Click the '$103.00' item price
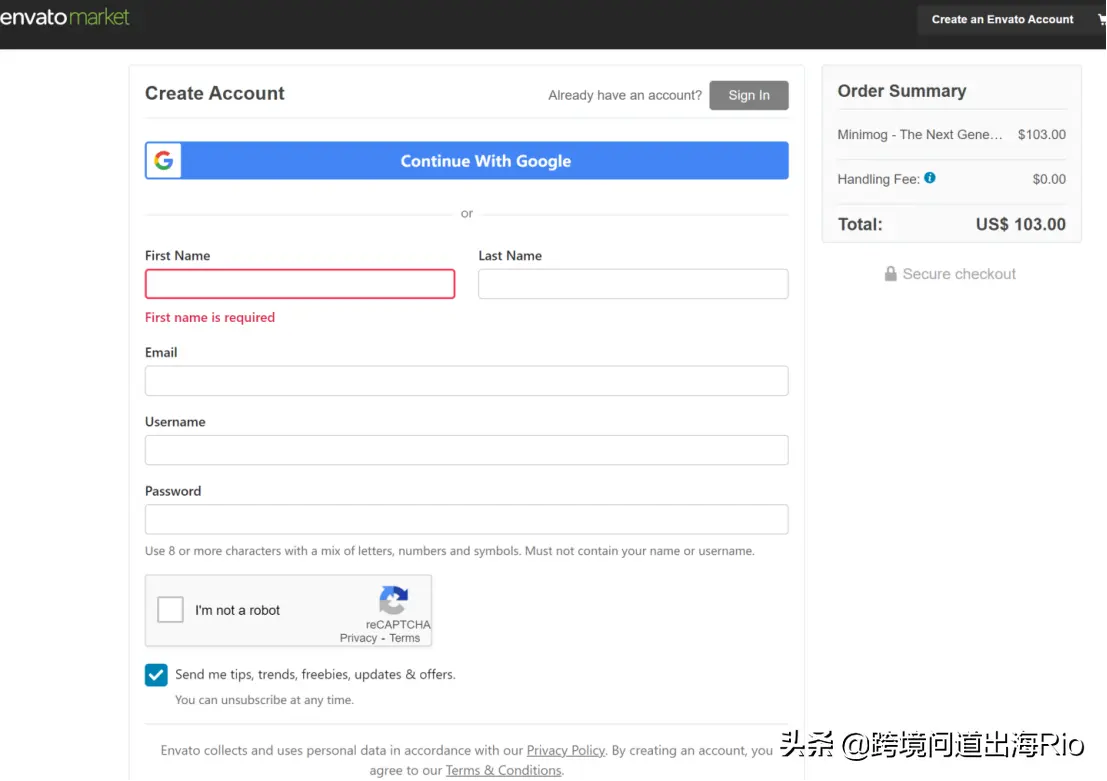The height and width of the screenshot is (781, 1107). (x=1041, y=134)
